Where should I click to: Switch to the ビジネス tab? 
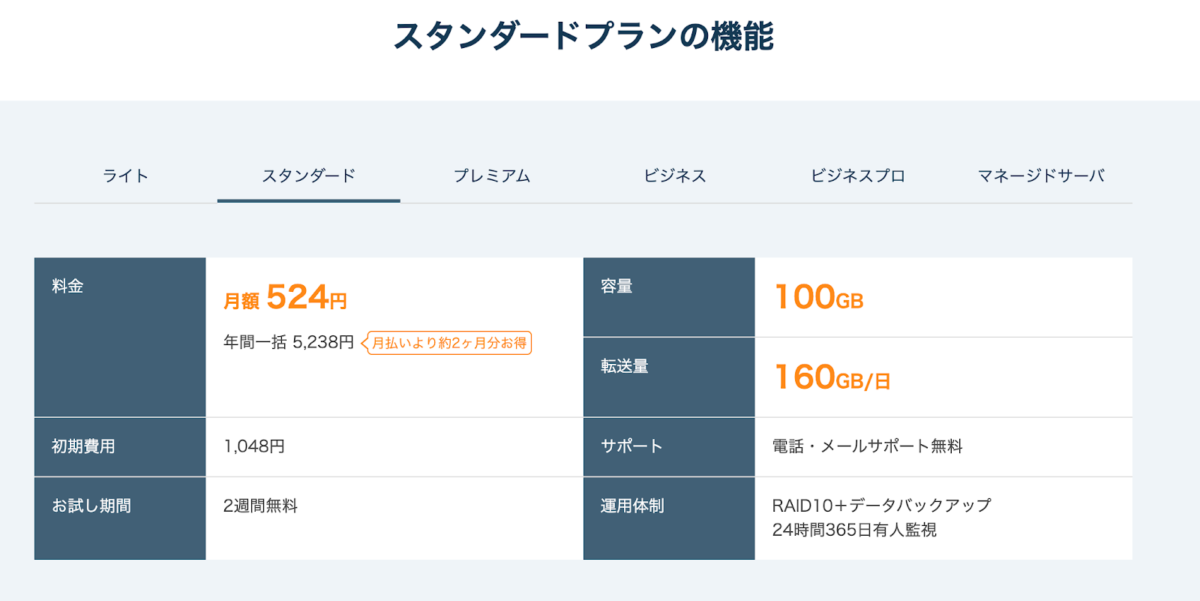click(675, 176)
